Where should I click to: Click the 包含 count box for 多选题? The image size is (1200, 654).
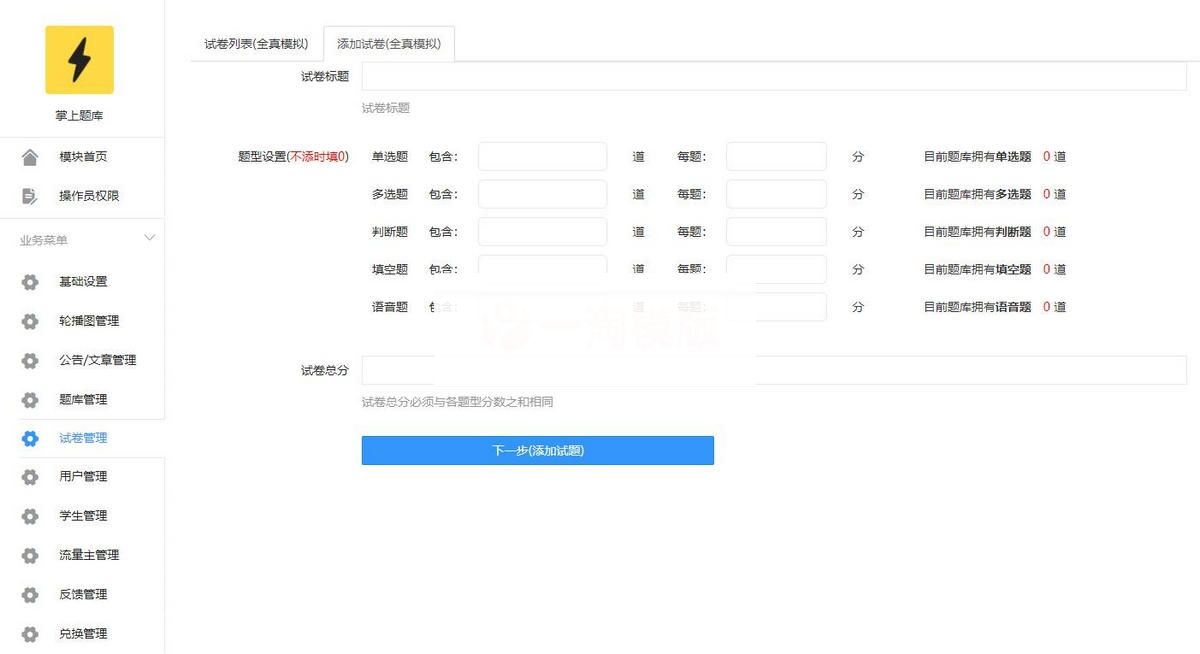coord(541,193)
